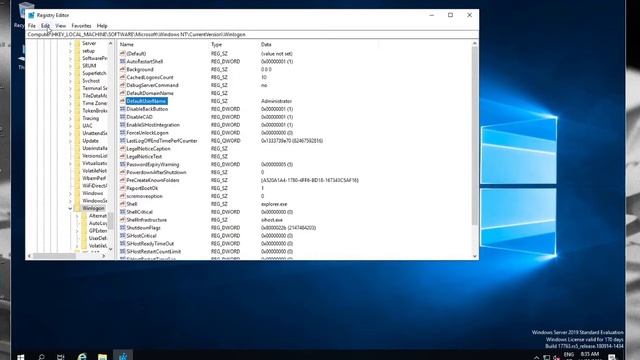Select the Shell string value icon
Viewport: 640px width, 360px height.
pyautogui.click(x=122, y=204)
